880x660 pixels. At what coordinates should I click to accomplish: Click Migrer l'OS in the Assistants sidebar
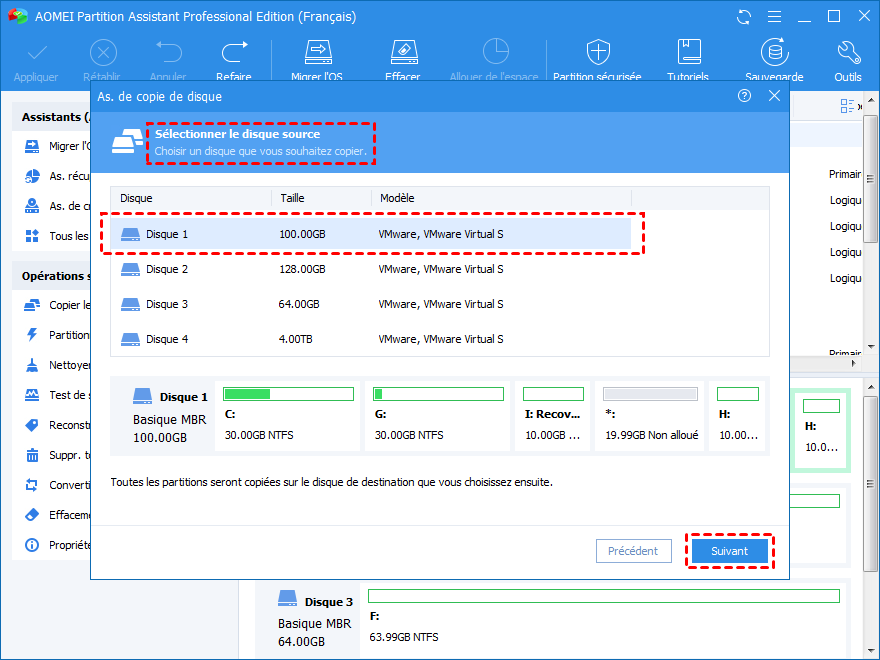click(x=57, y=146)
